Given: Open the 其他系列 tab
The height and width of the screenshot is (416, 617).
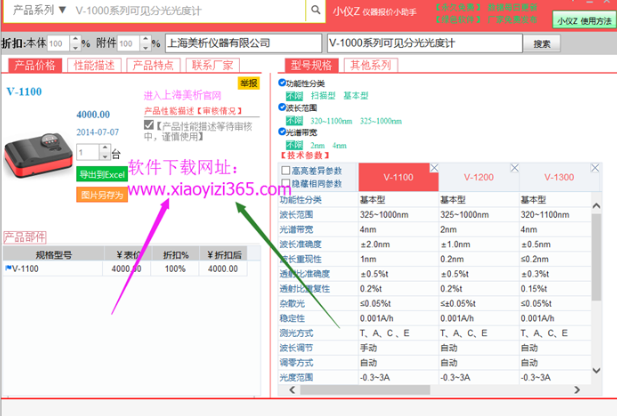Looking at the screenshot, I should pyautogui.click(x=368, y=65).
